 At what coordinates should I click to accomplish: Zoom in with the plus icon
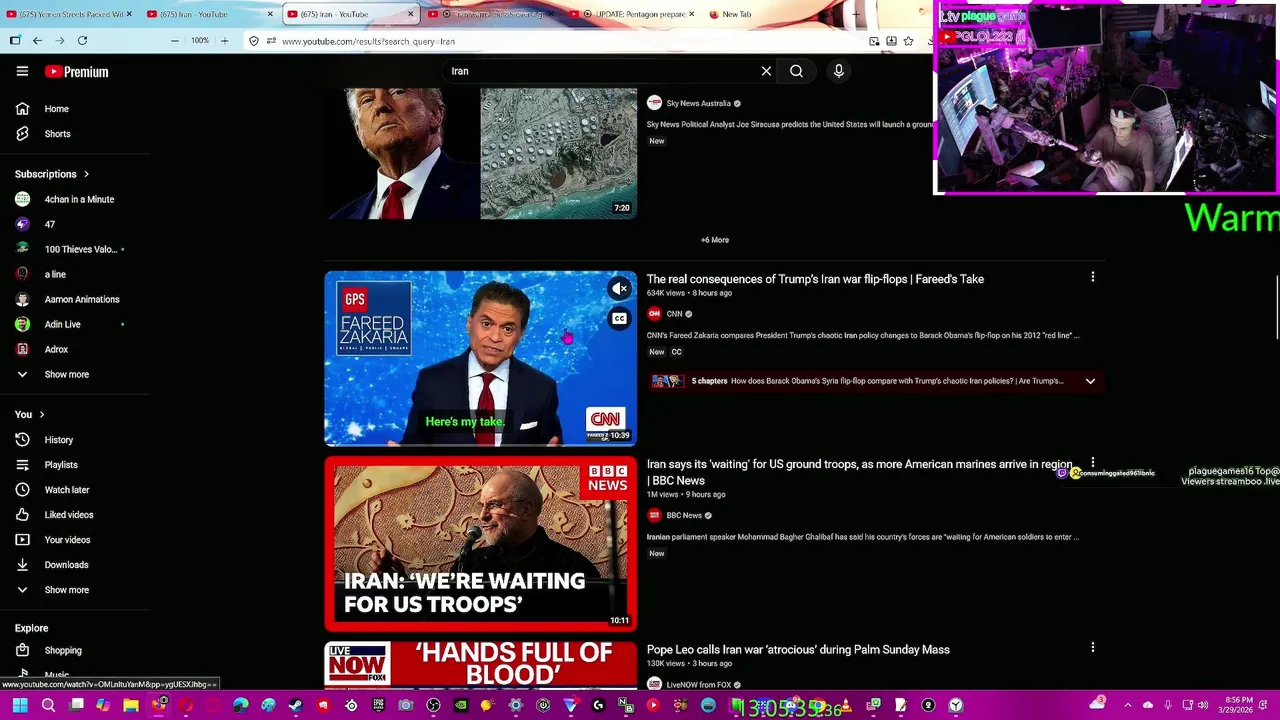224,41
